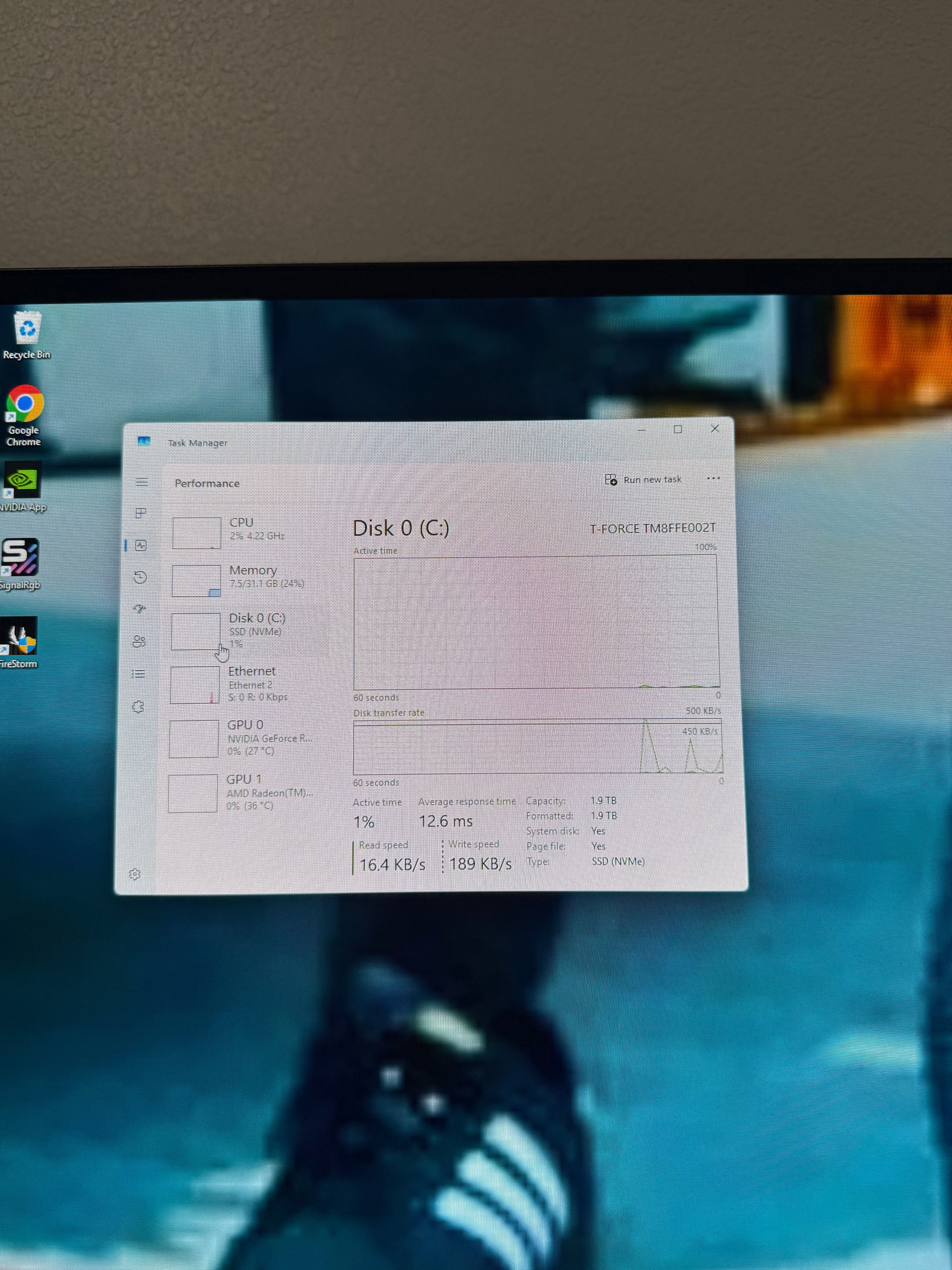Select the Ethernet performance entry
Viewport: 952px width, 1270px height.
pos(249,684)
